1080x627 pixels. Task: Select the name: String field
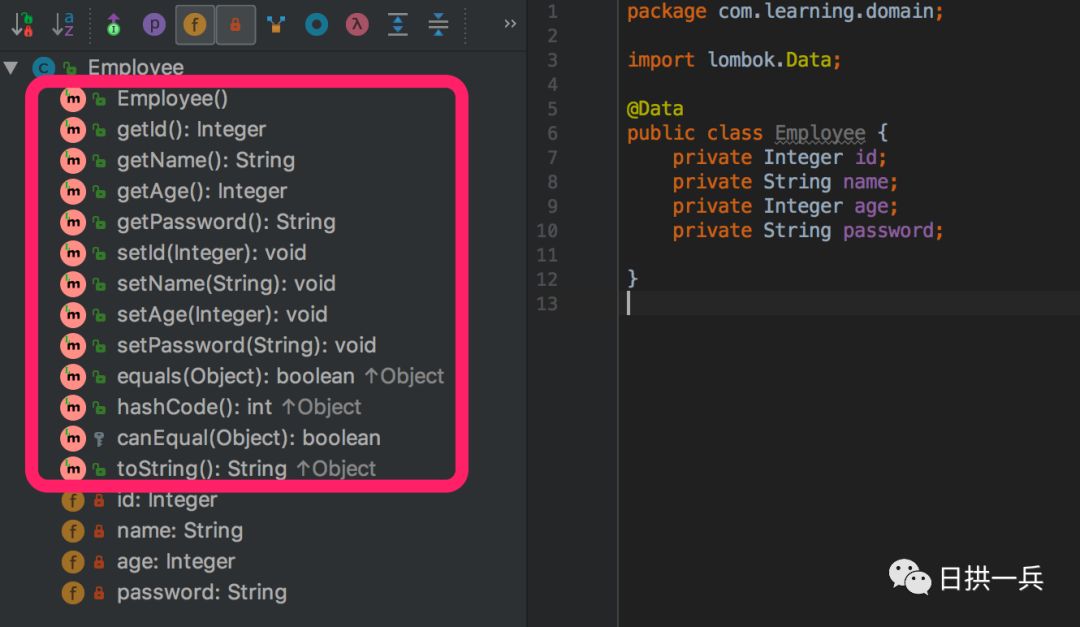pos(180,531)
